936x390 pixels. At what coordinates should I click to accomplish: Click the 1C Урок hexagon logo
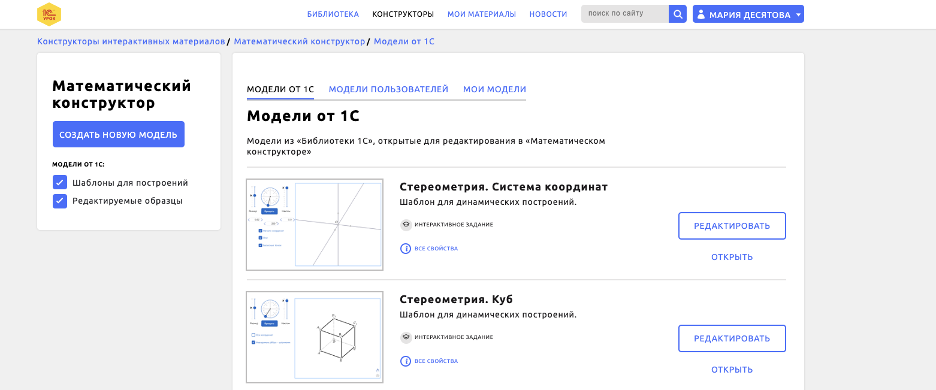[49, 14]
